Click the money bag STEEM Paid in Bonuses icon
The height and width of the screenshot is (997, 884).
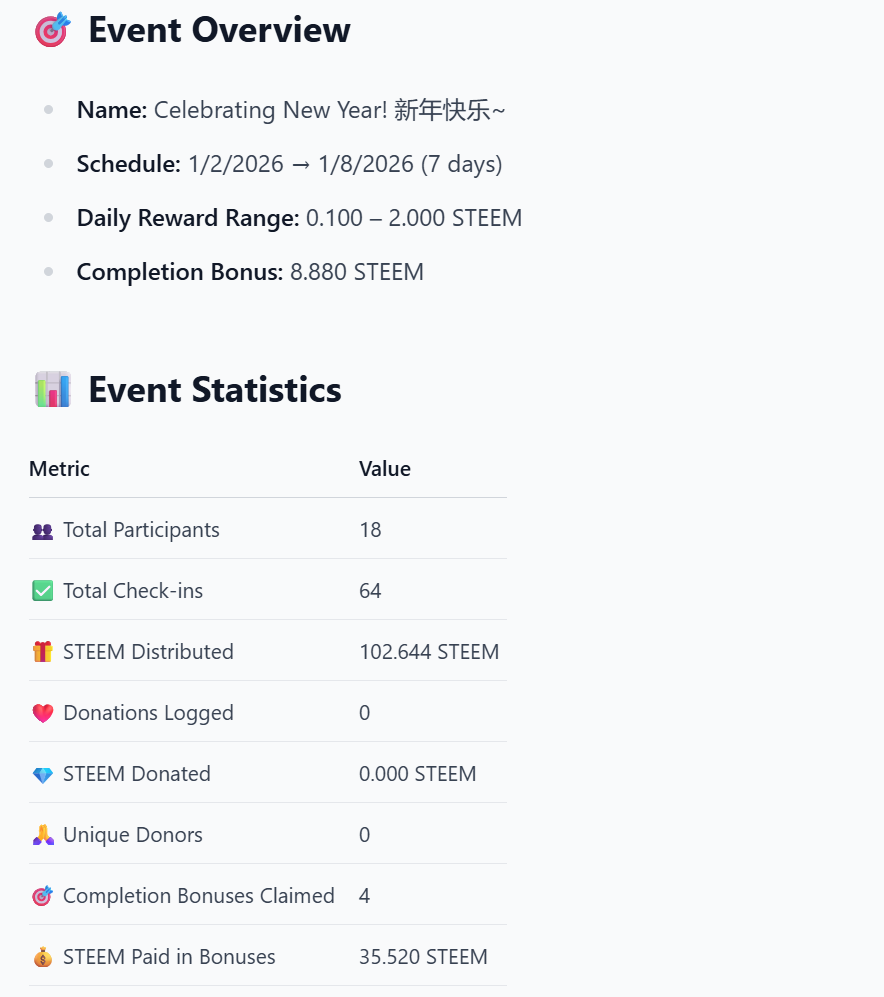pos(43,957)
